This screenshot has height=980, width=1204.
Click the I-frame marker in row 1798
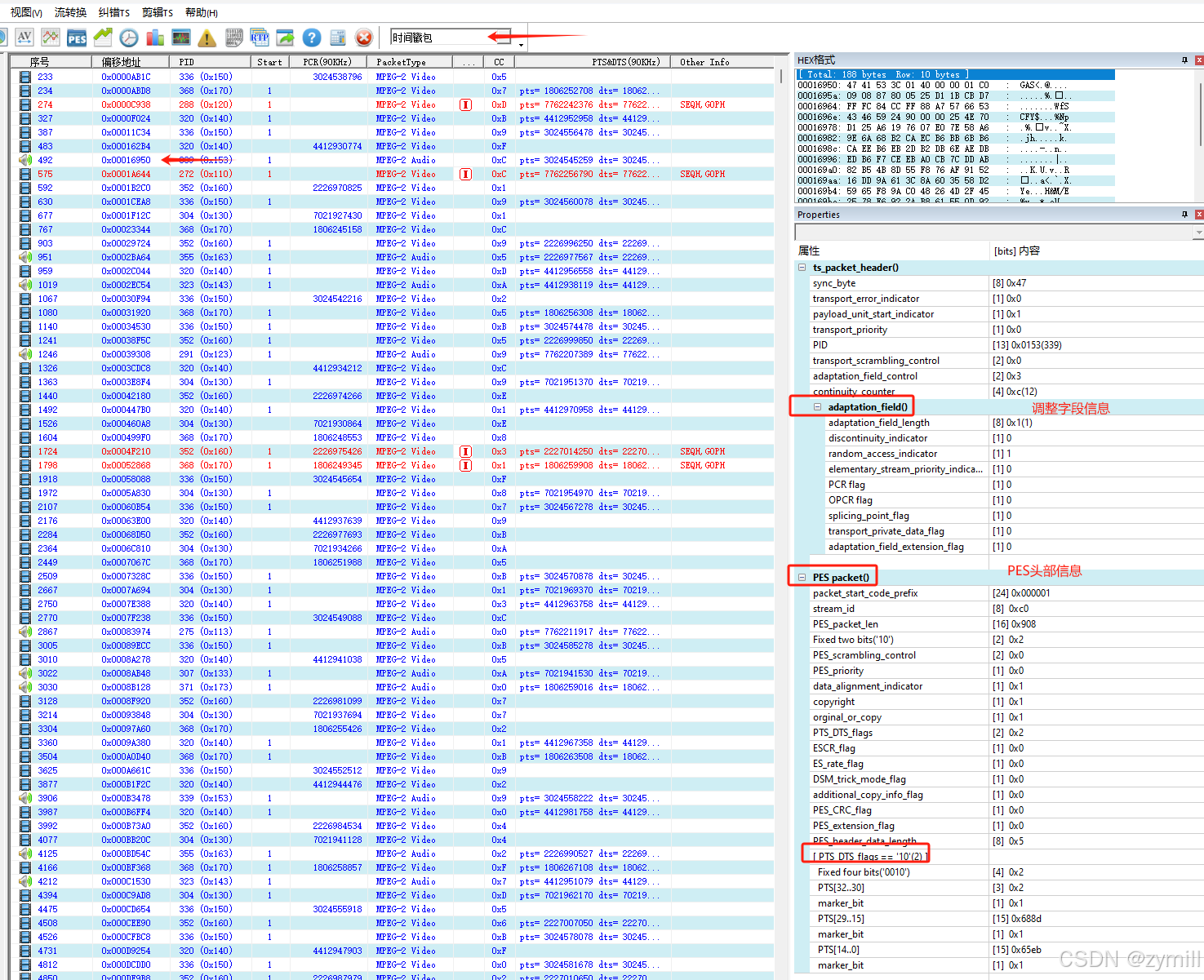(x=465, y=465)
